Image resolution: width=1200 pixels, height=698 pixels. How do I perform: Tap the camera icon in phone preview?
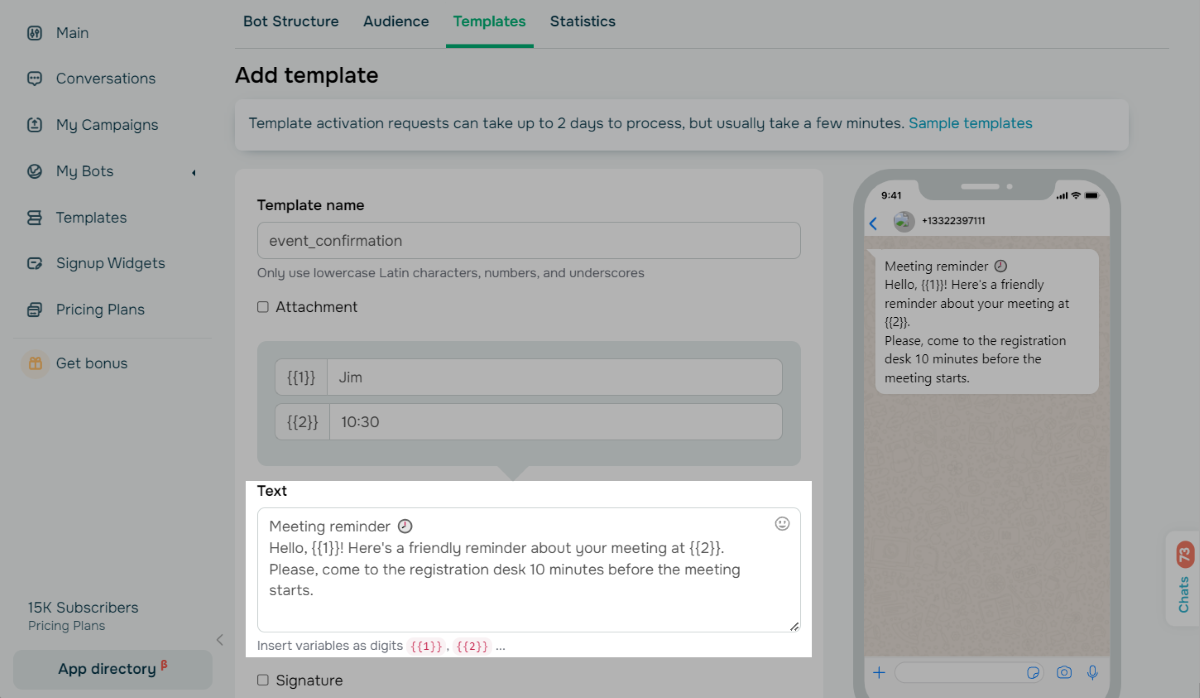click(x=1064, y=673)
